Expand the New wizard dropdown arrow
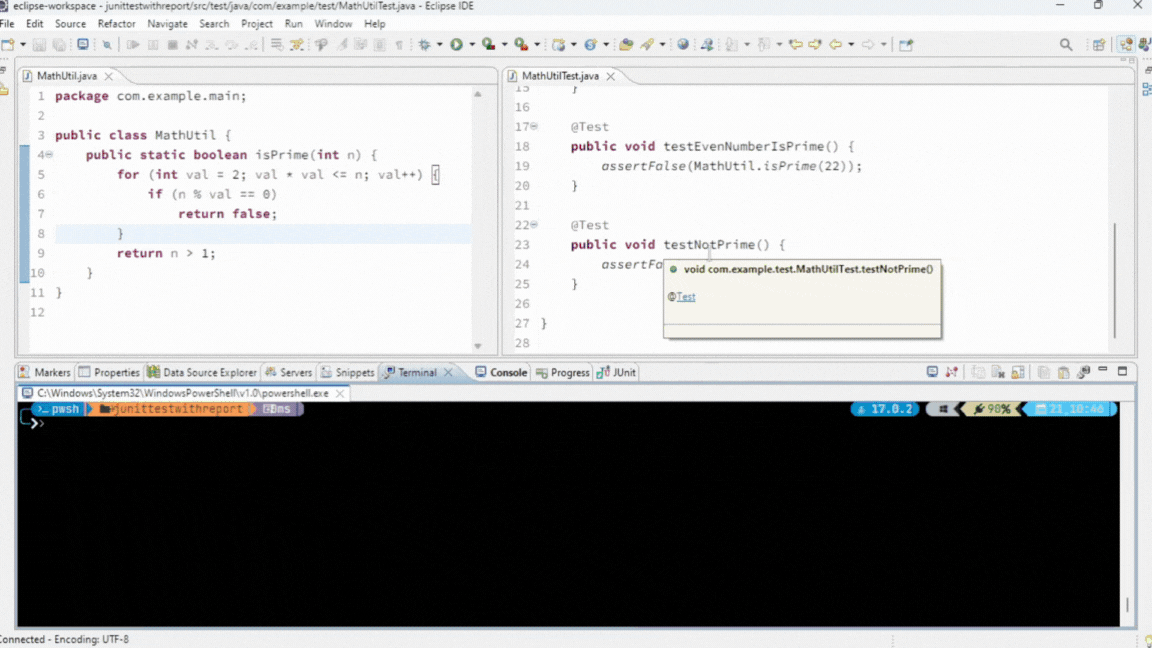This screenshot has width=1152, height=648. click(22, 44)
